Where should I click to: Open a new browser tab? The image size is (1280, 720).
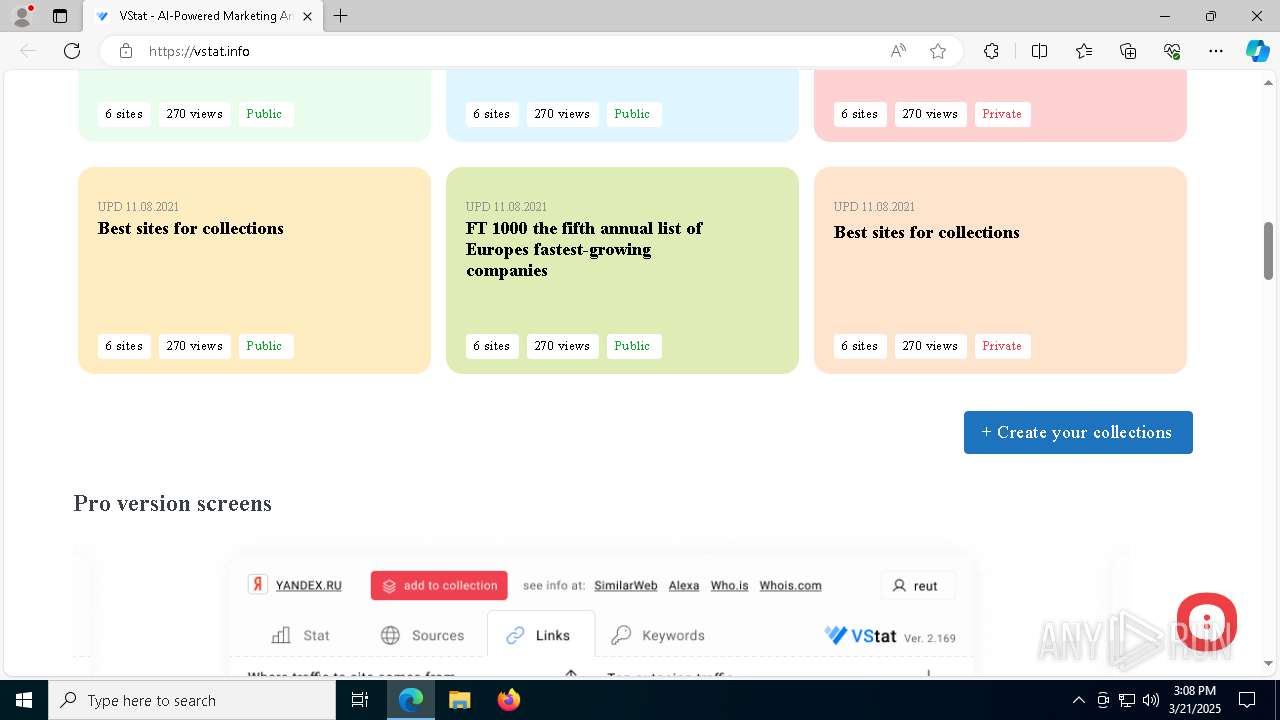341,16
